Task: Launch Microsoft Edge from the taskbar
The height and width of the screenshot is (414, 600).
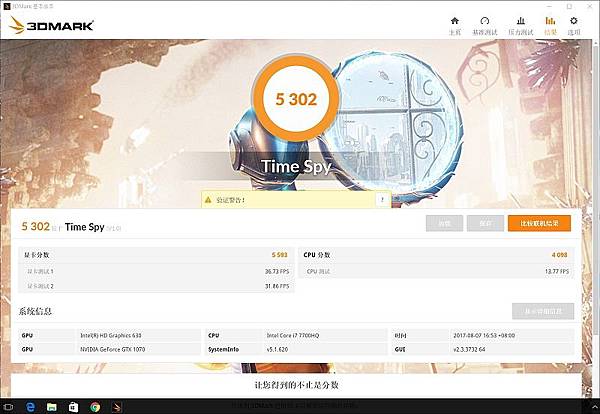Action: pos(31,407)
